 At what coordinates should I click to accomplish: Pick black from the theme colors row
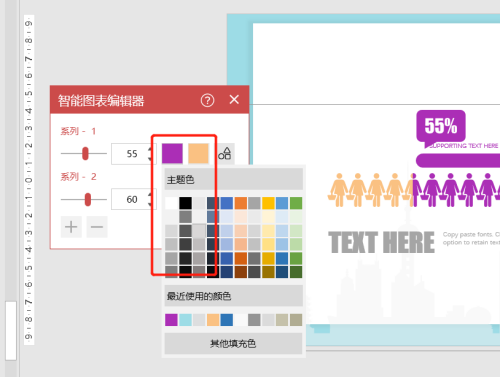click(x=185, y=203)
